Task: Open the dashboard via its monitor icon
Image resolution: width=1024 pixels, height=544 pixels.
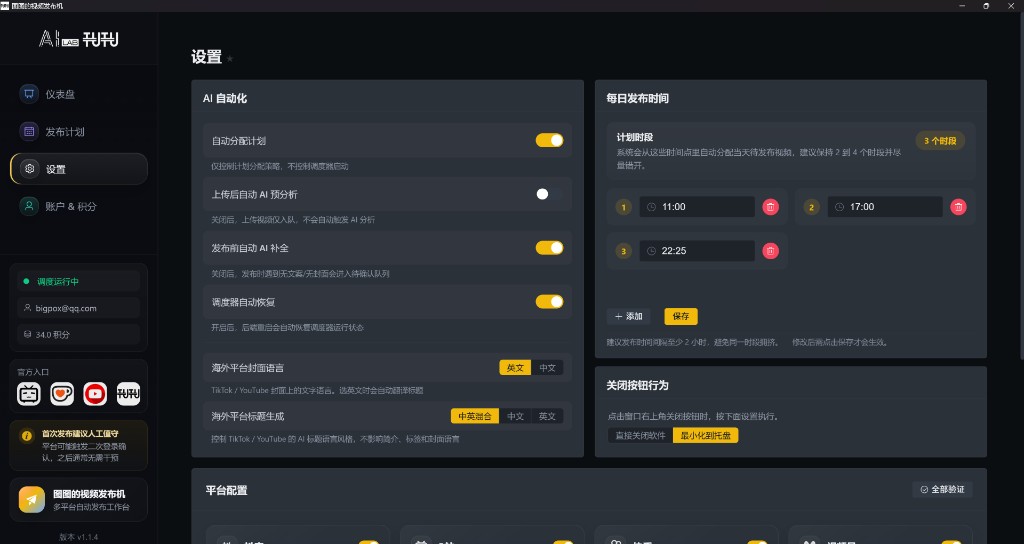Action: click(x=29, y=94)
